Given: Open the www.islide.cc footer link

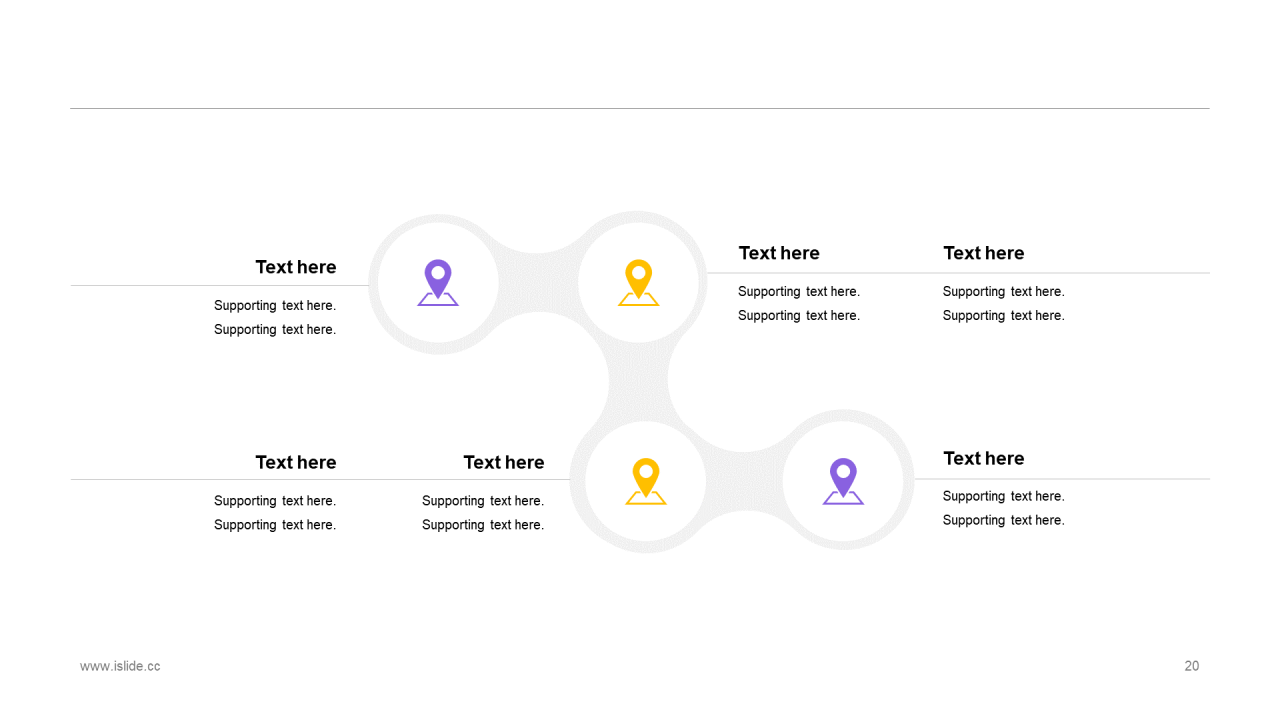Looking at the screenshot, I should (x=120, y=666).
